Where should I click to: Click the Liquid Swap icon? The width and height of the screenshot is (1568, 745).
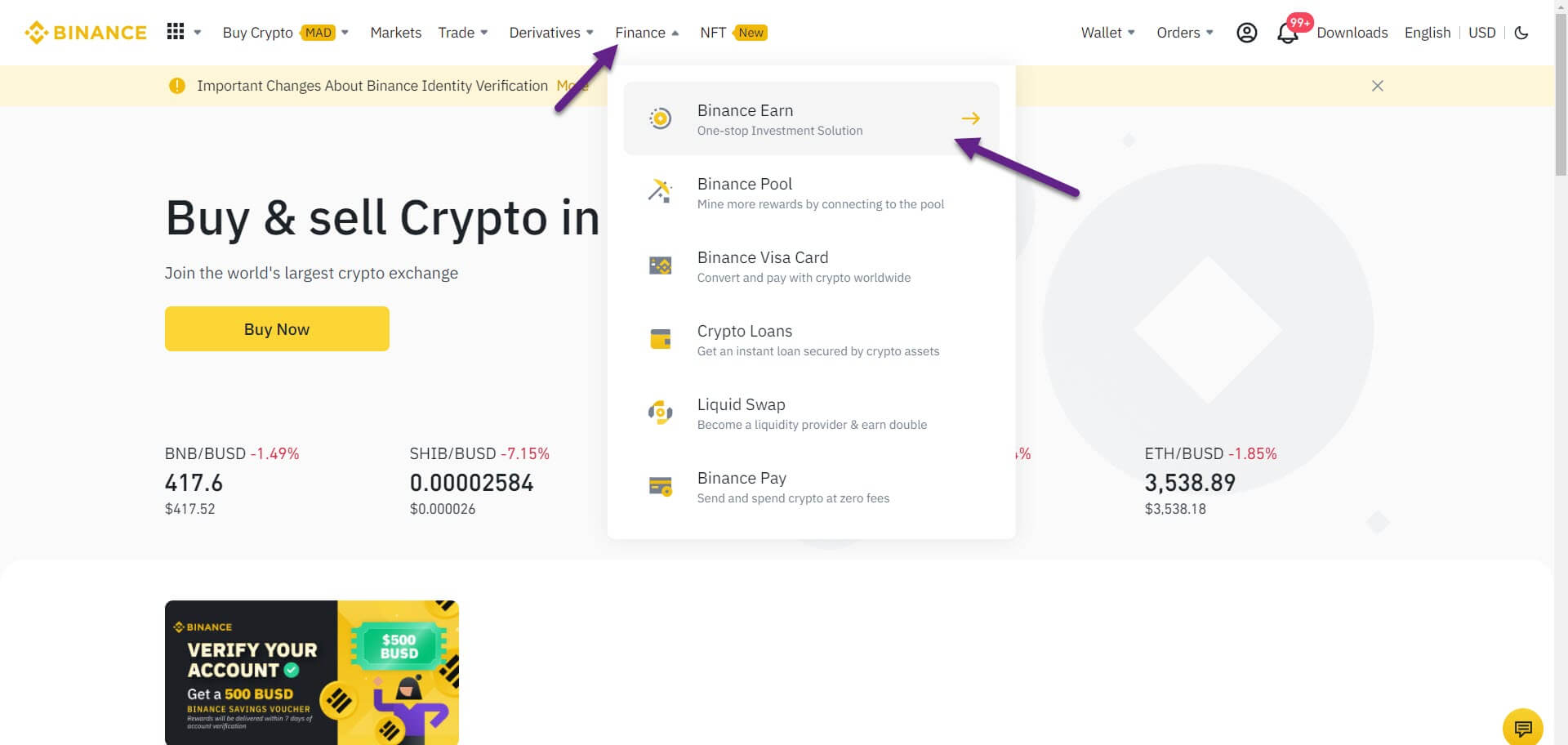click(660, 413)
